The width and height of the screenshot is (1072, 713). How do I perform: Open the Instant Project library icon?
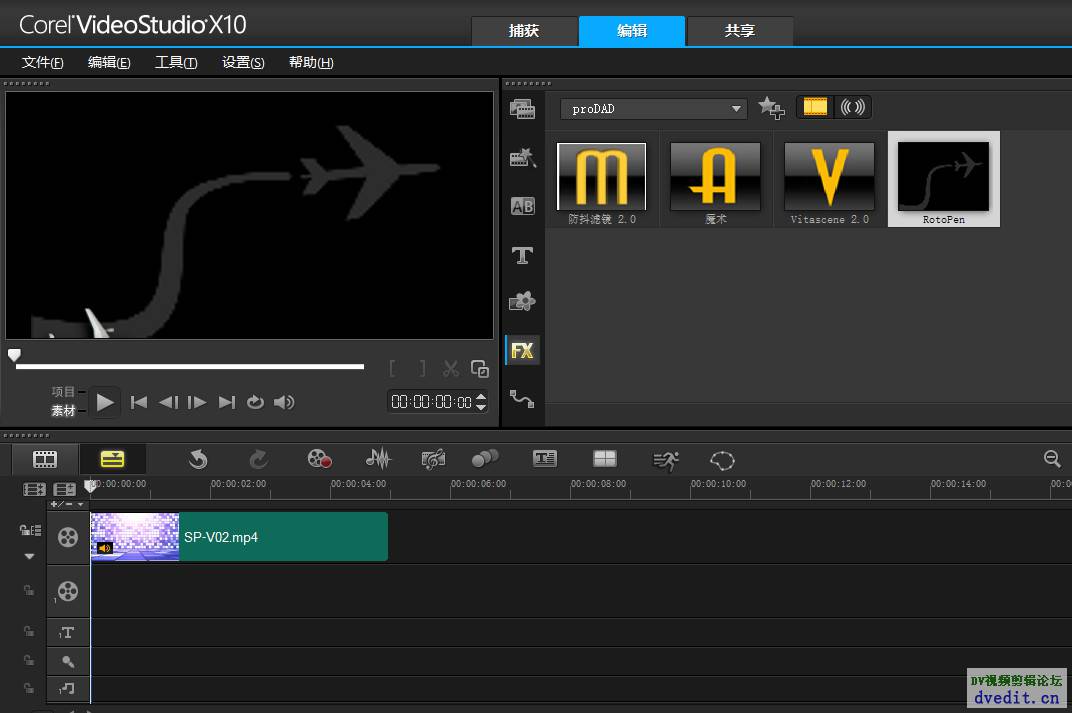[522, 157]
